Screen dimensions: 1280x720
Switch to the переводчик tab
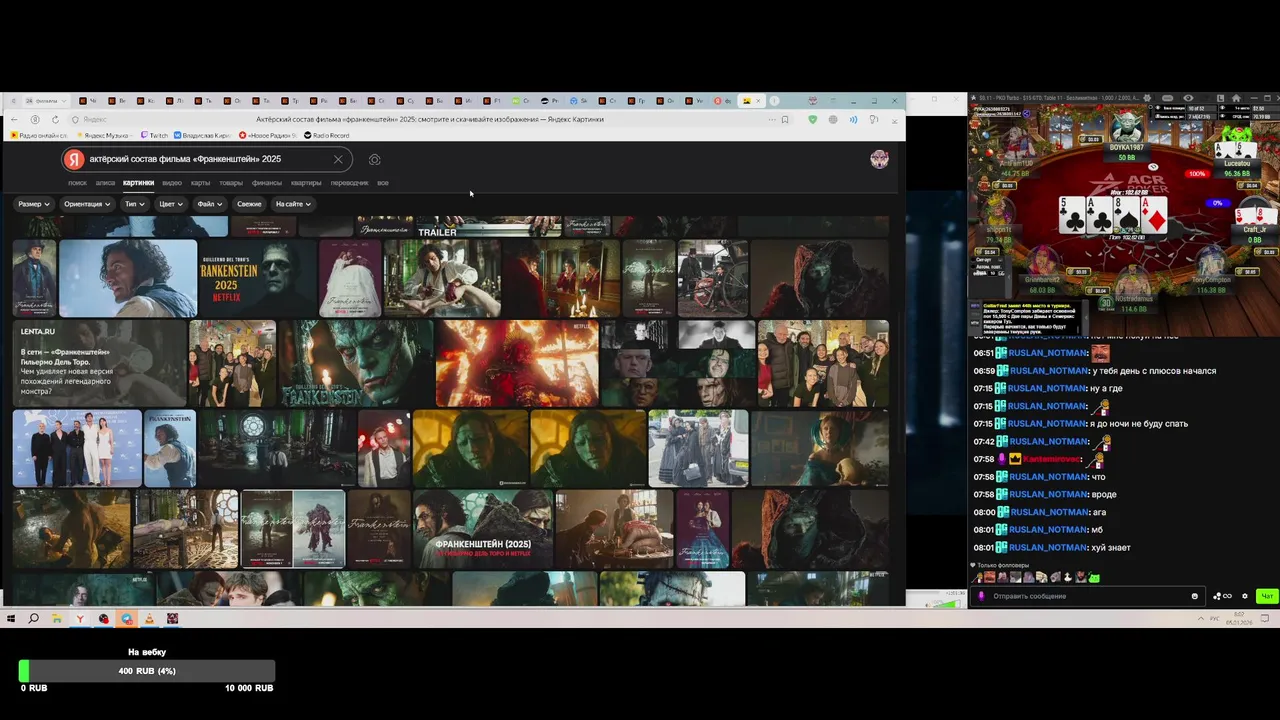pos(350,183)
